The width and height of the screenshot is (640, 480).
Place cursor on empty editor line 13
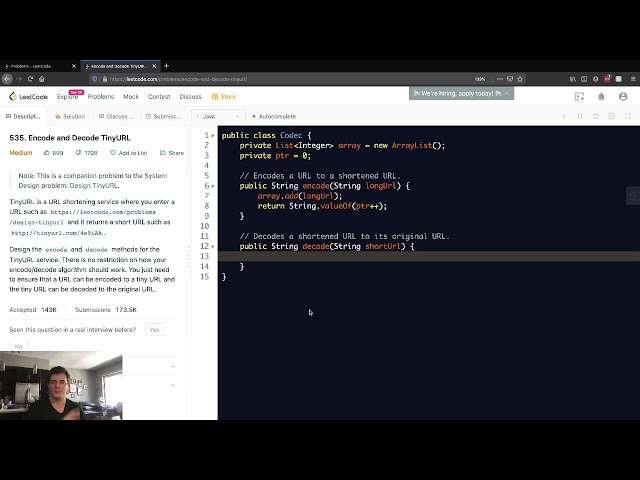[429, 256]
